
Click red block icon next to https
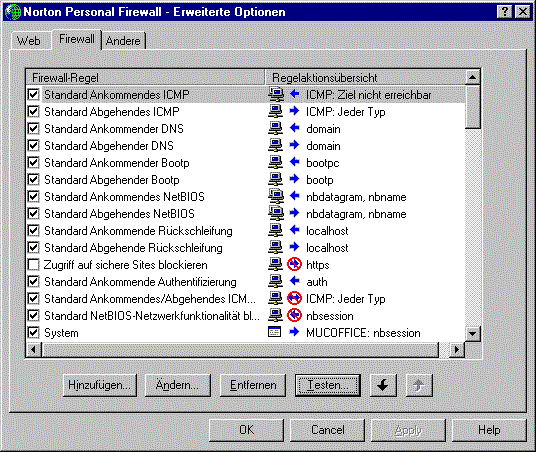click(x=294, y=264)
